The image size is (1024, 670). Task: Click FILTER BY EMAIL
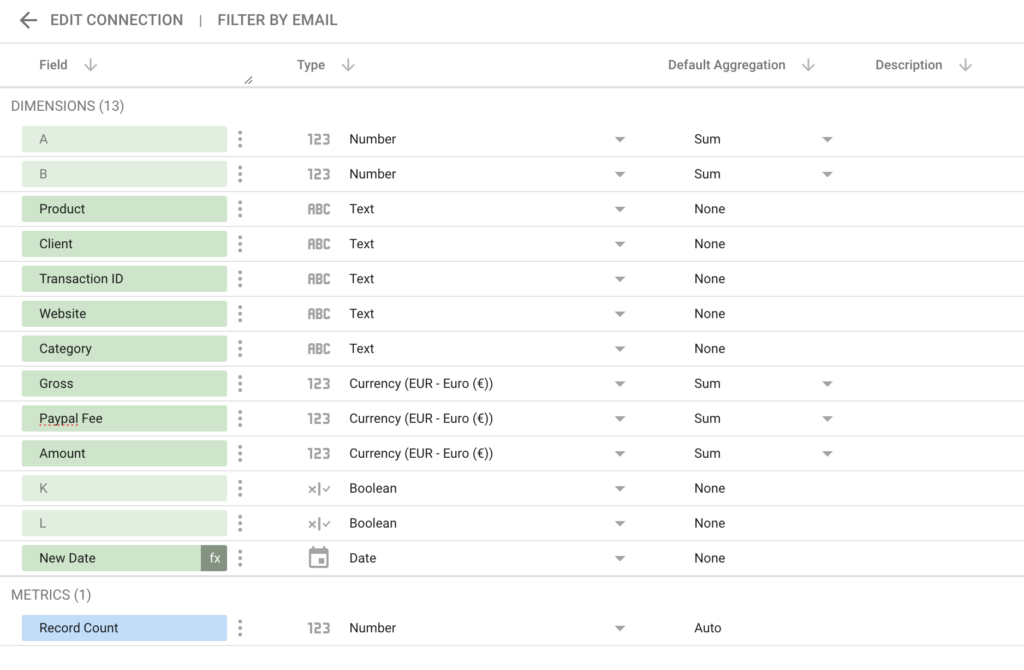278,19
